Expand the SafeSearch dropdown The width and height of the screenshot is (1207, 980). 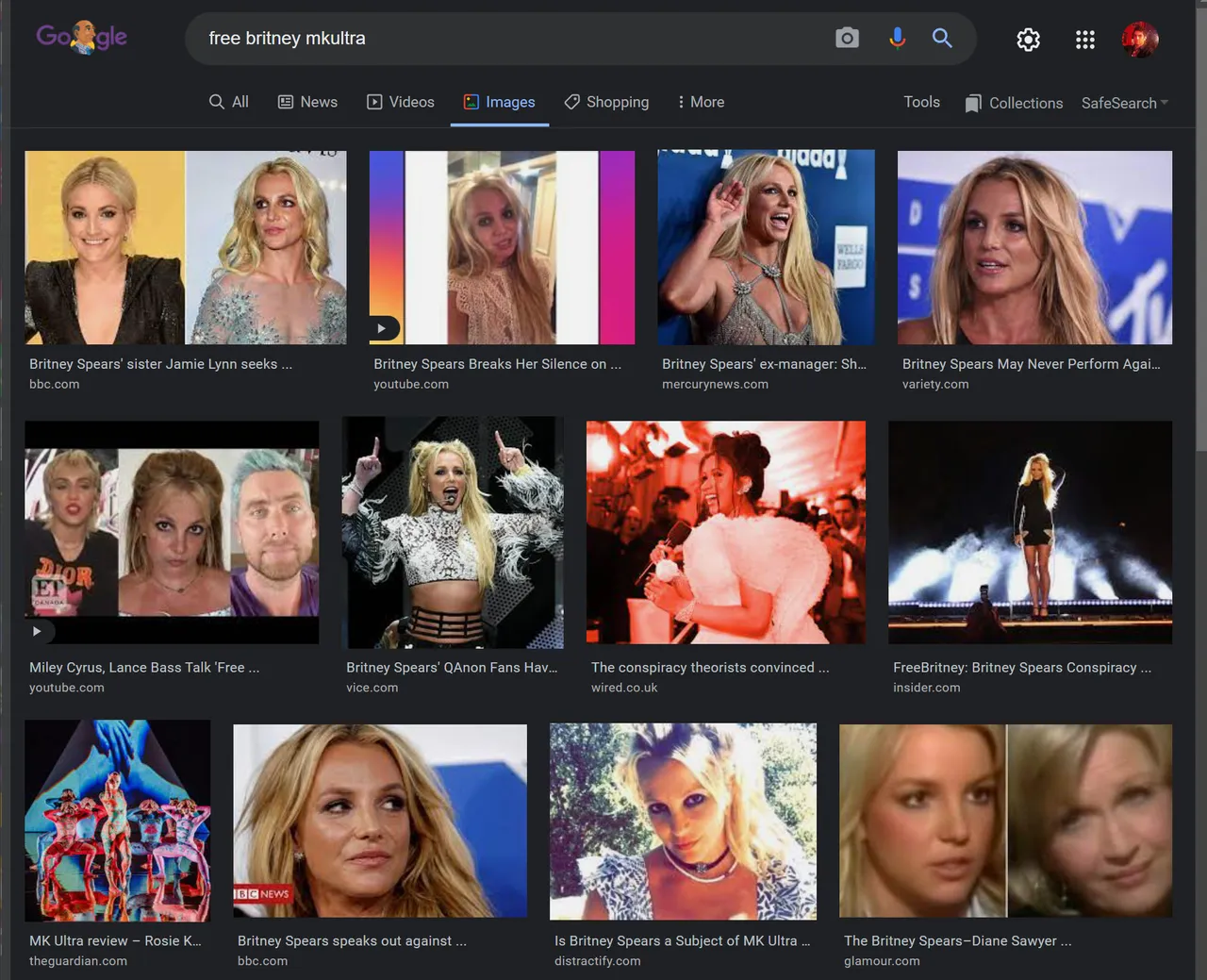1125,103
